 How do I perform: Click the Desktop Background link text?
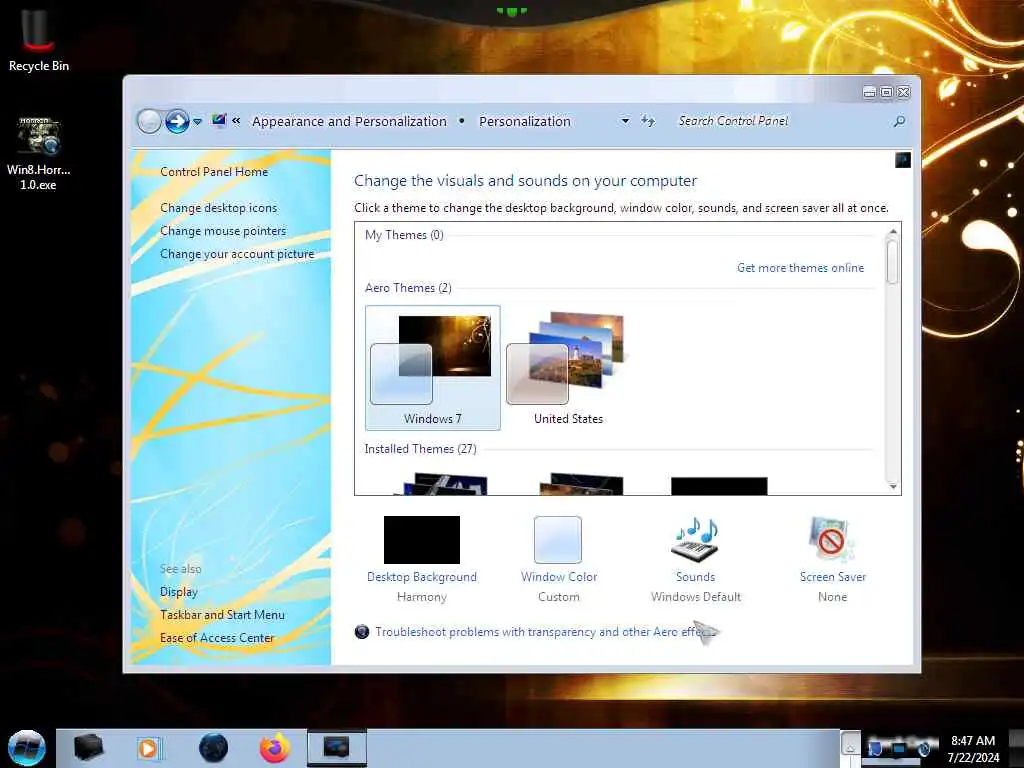[x=422, y=577]
